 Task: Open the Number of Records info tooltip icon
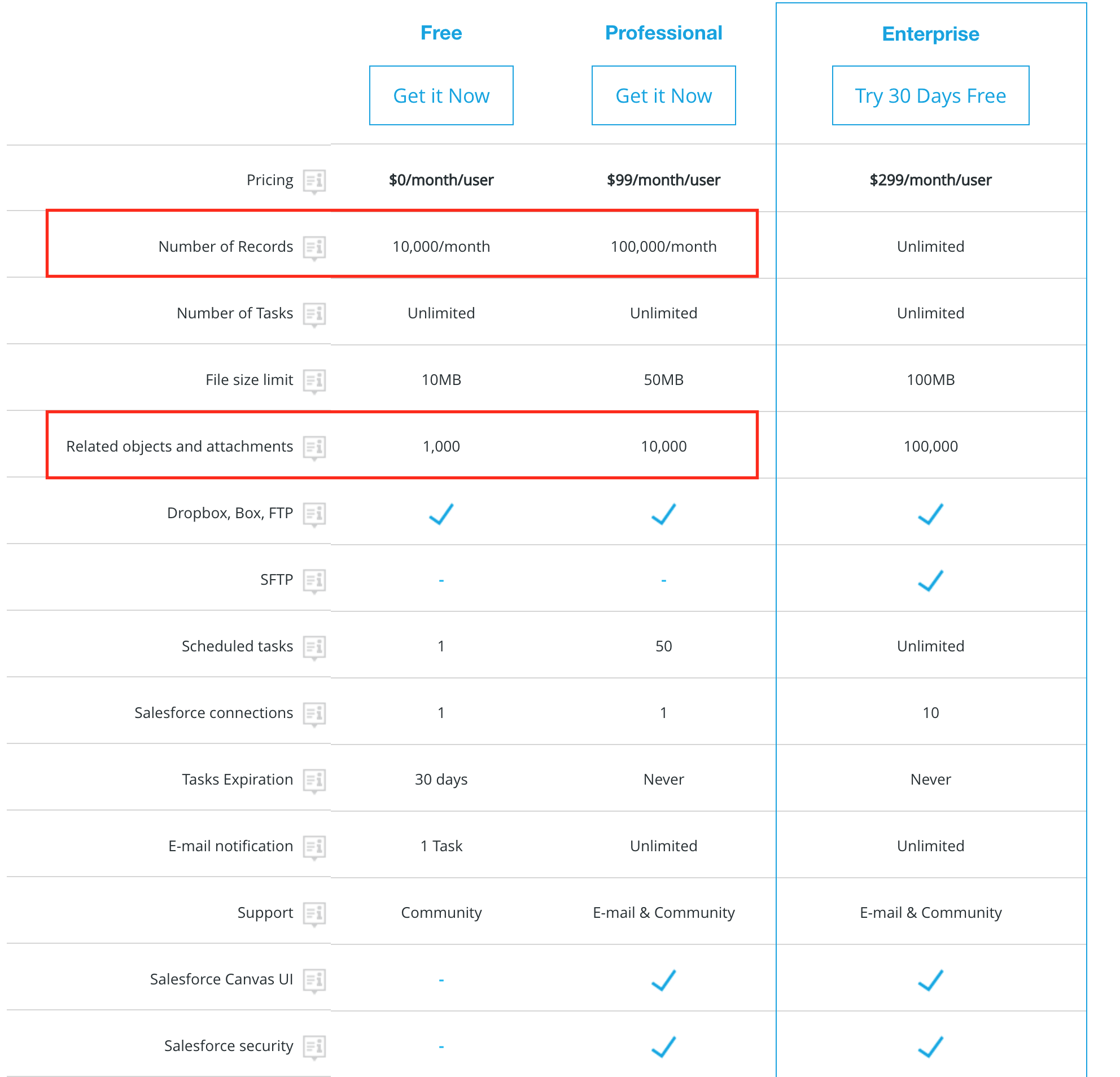tap(314, 247)
